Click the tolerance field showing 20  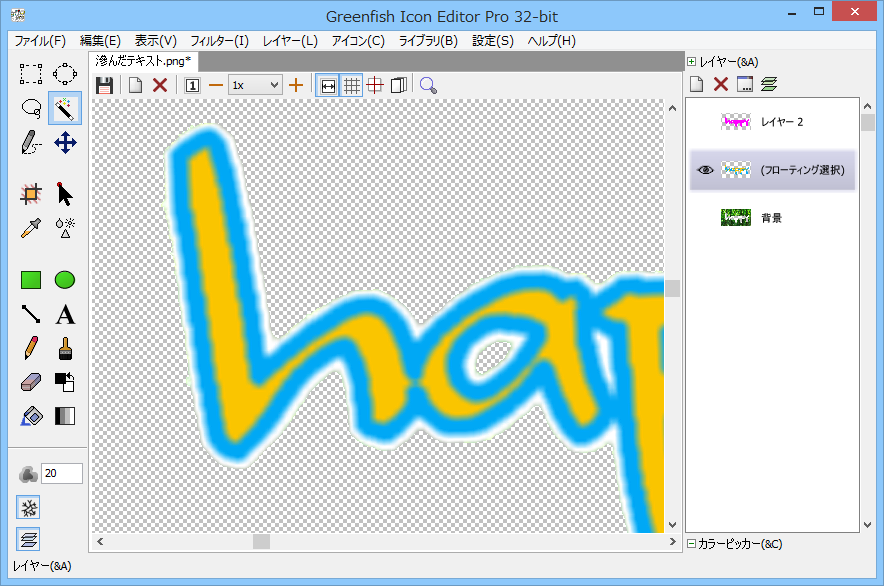click(61, 474)
